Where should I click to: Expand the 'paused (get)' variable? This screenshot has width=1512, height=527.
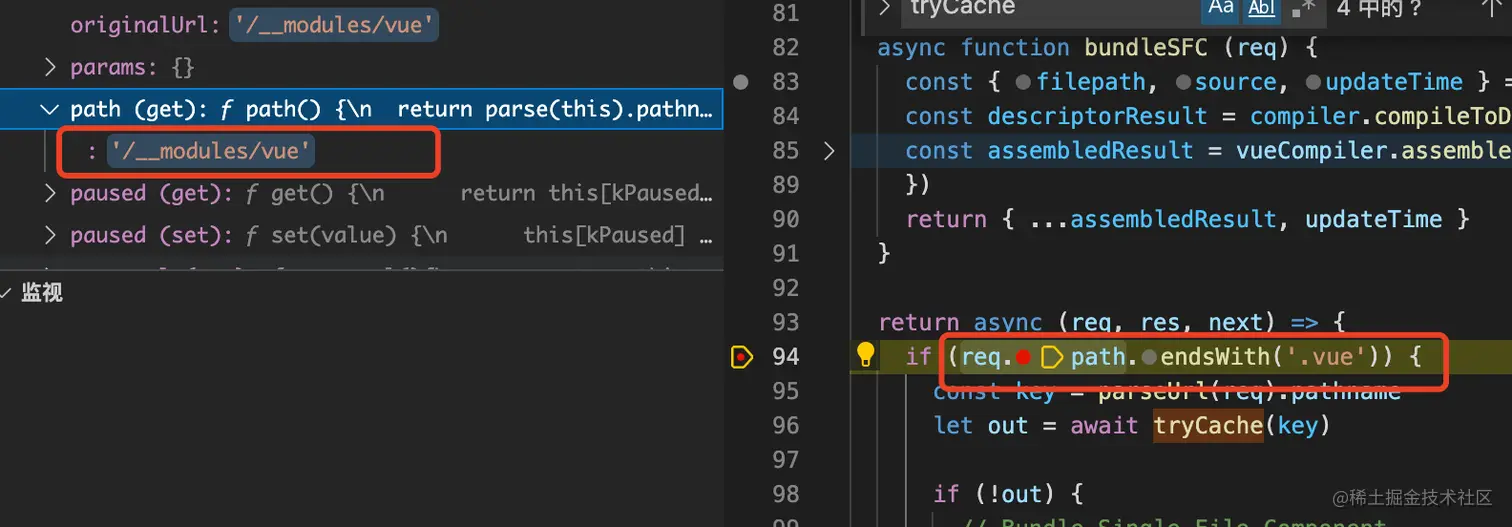click(x=50, y=193)
